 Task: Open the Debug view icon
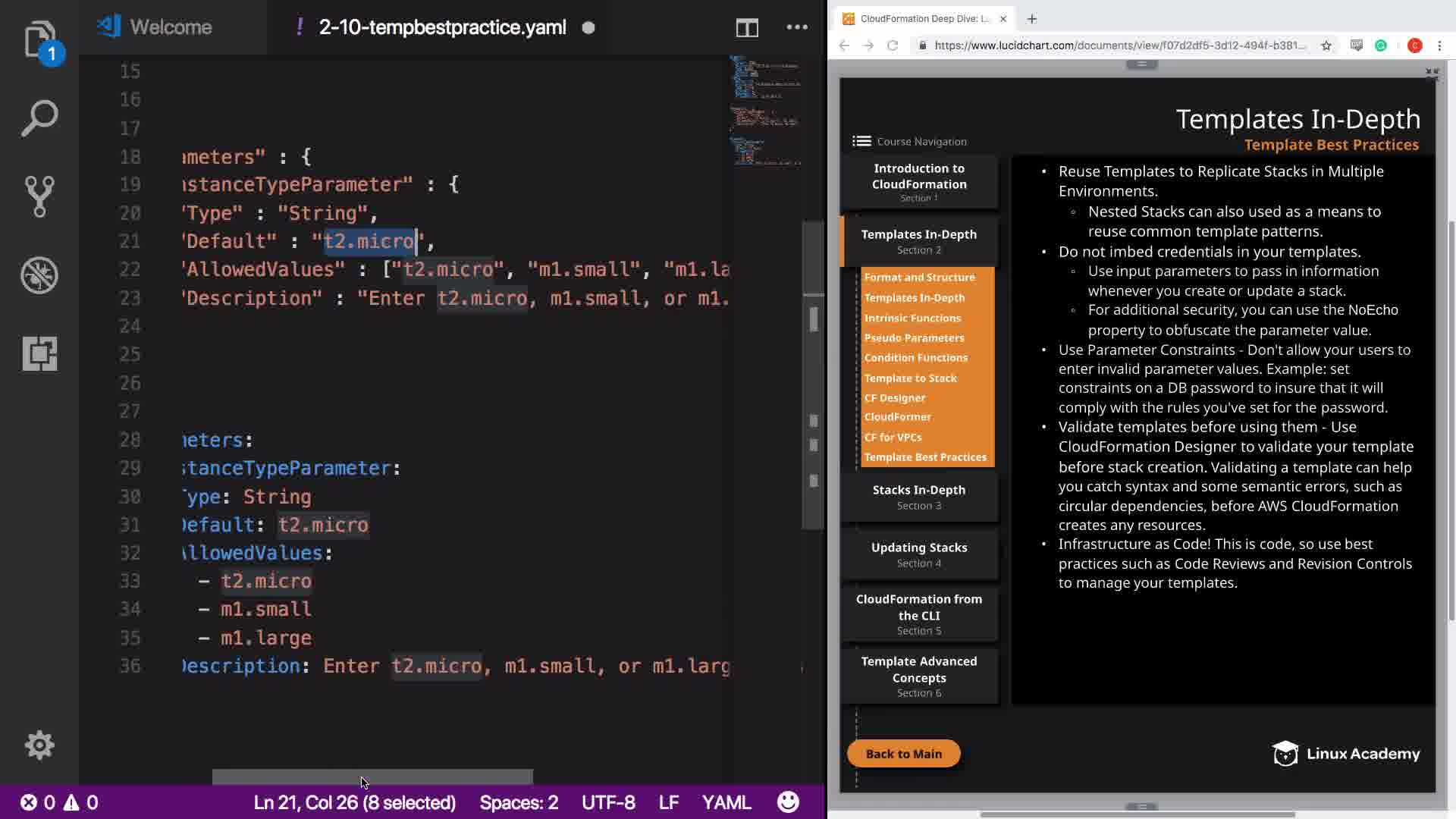(39, 275)
